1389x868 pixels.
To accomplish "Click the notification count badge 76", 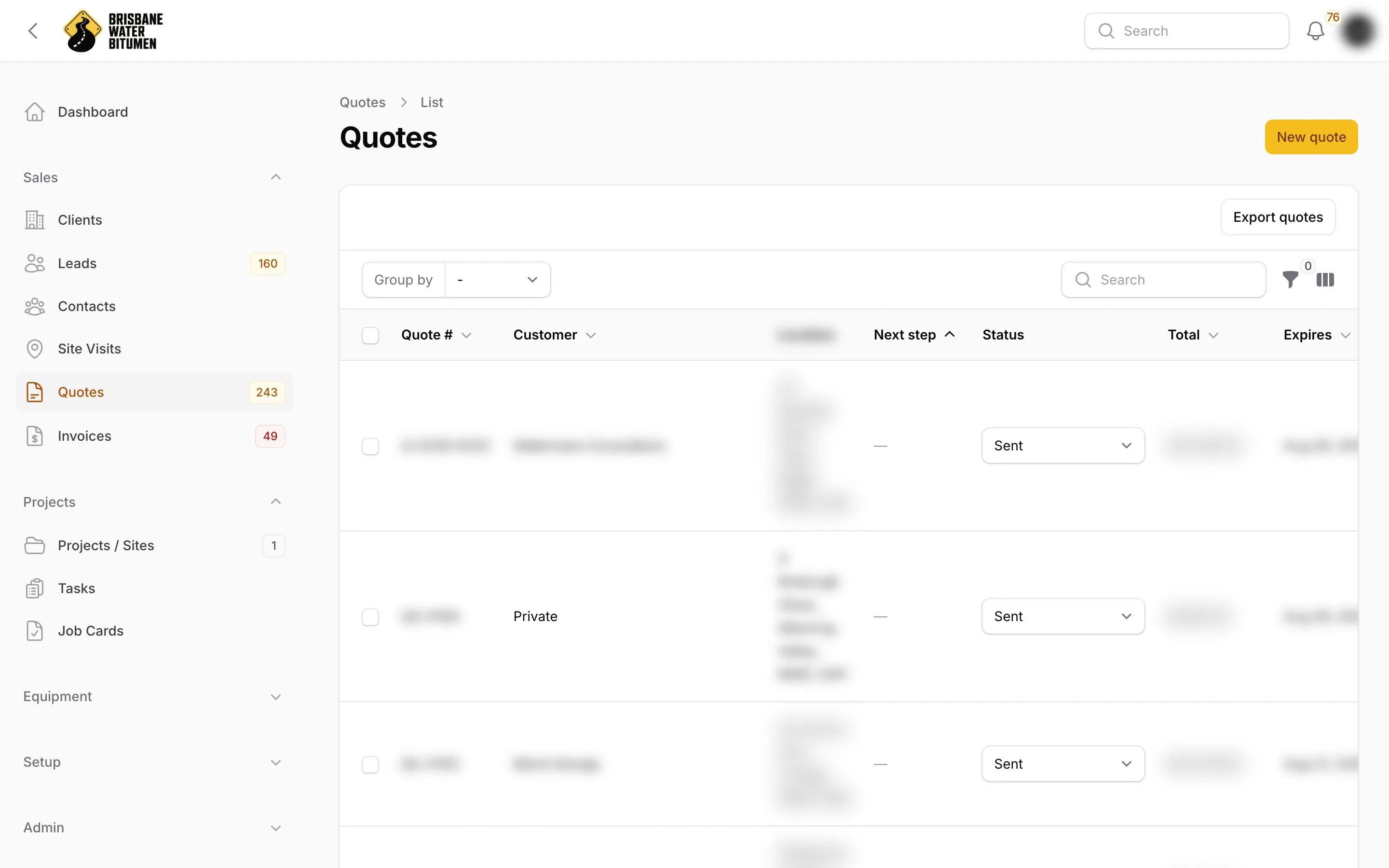I will coord(1333,17).
